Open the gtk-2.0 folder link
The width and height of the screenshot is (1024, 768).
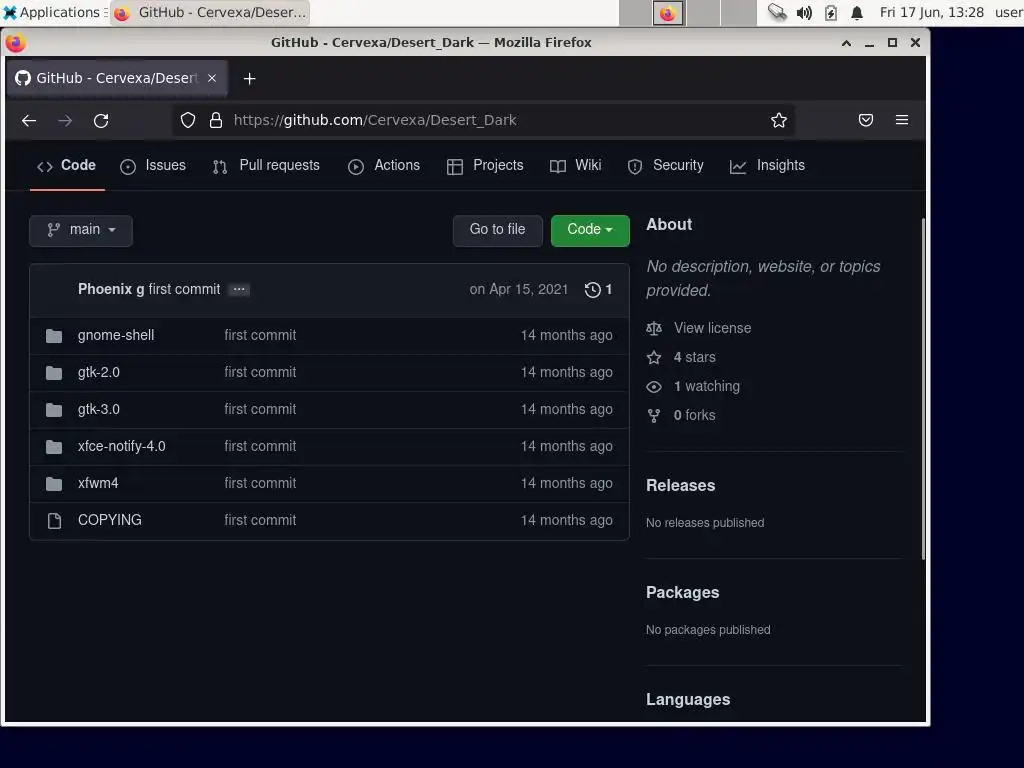[99, 372]
